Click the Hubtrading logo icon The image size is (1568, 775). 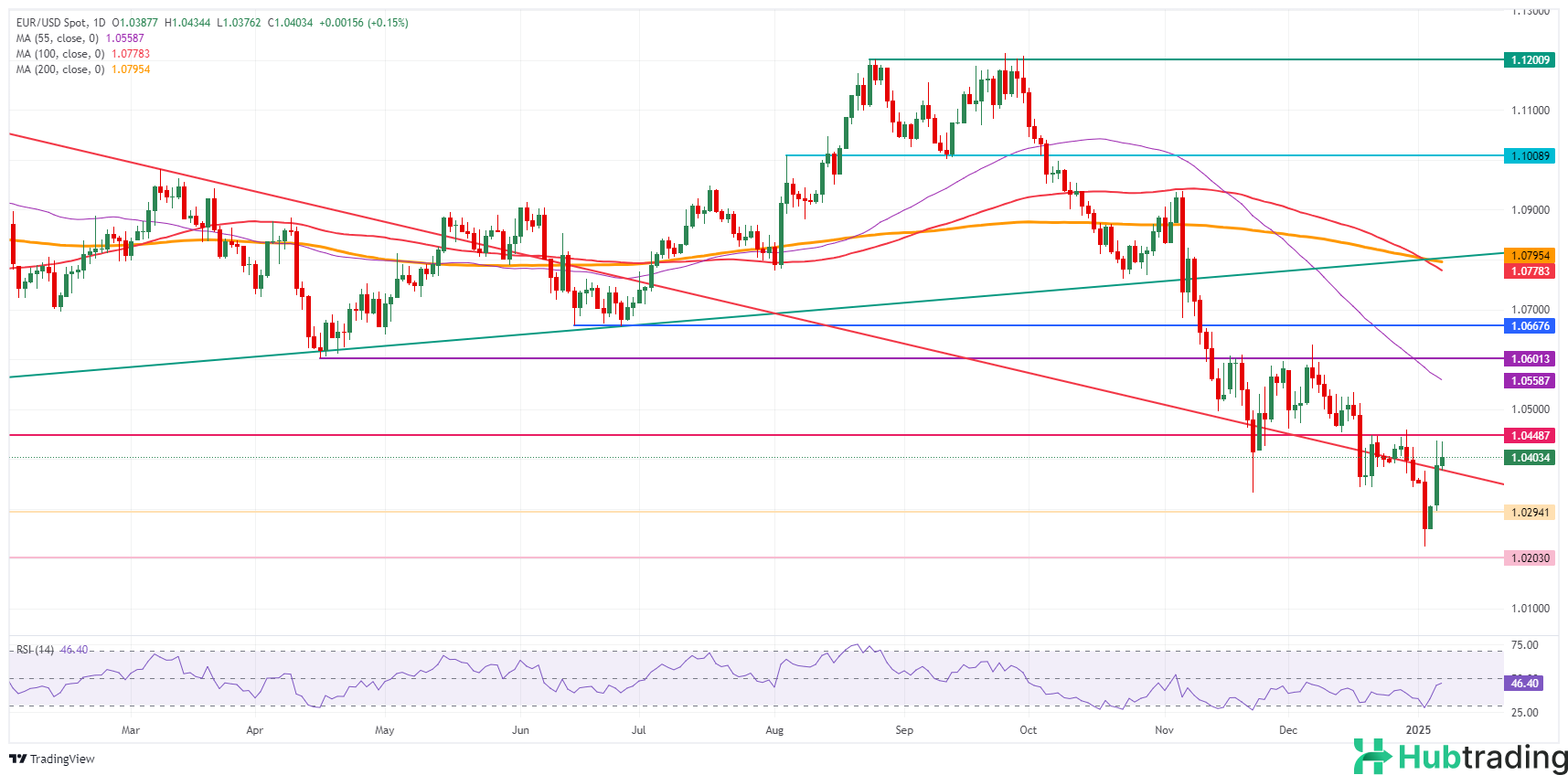tap(1371, 757)
